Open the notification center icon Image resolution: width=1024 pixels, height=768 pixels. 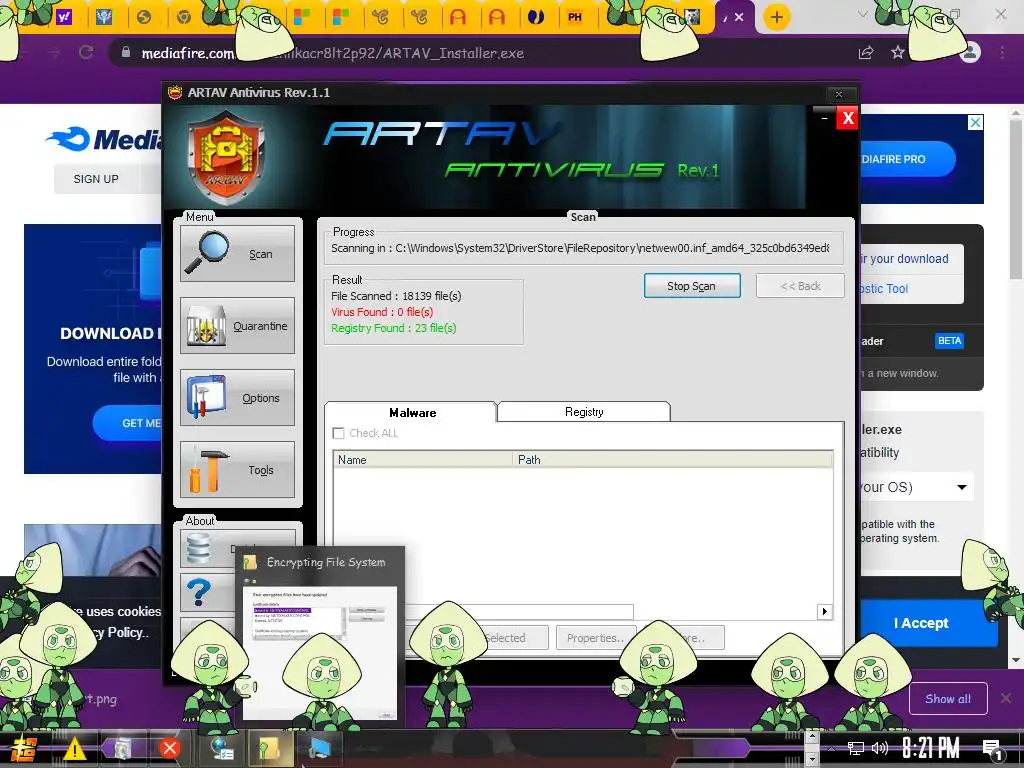993,749
